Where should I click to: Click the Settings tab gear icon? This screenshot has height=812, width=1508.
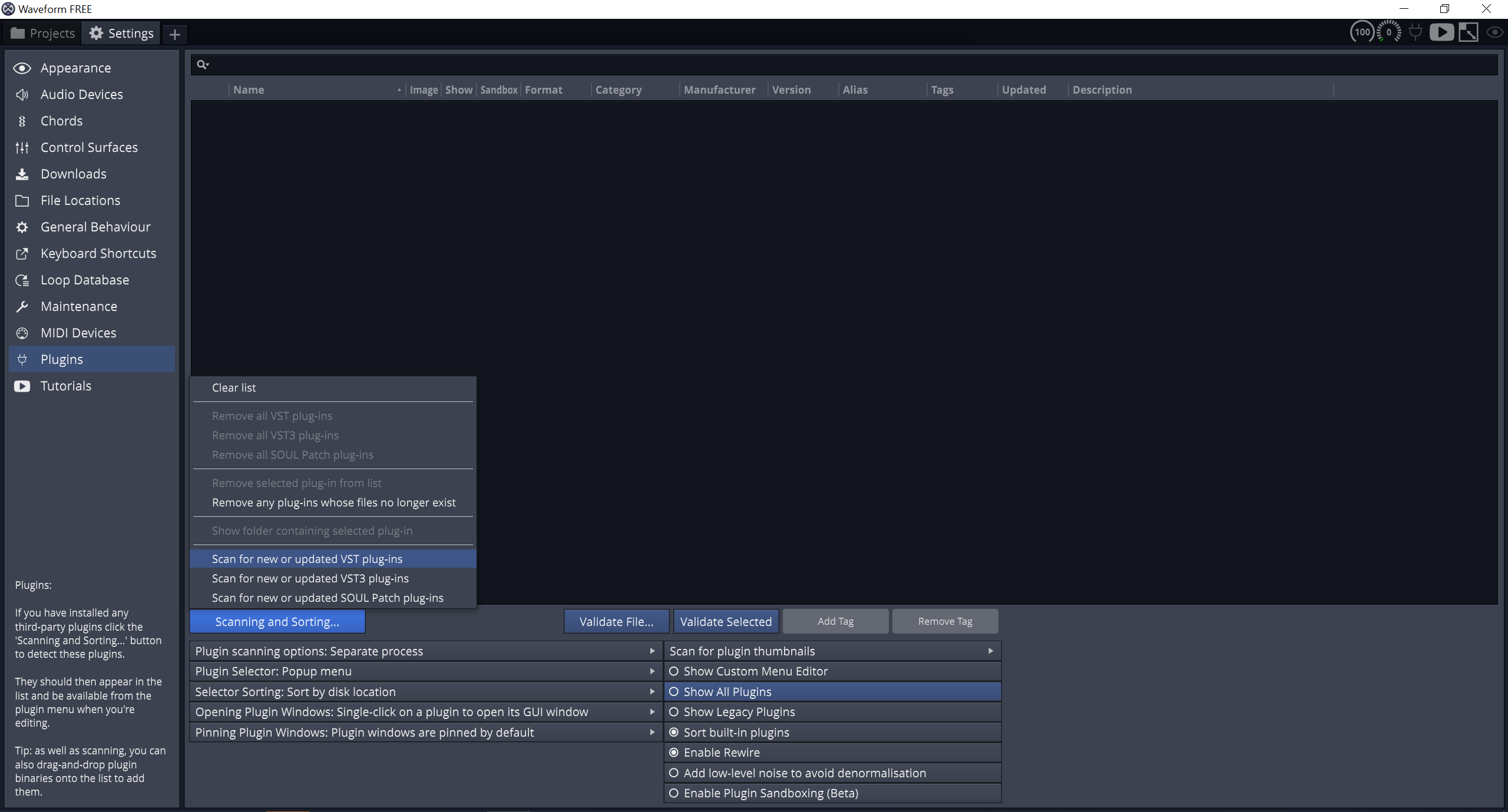click(96, 33)
